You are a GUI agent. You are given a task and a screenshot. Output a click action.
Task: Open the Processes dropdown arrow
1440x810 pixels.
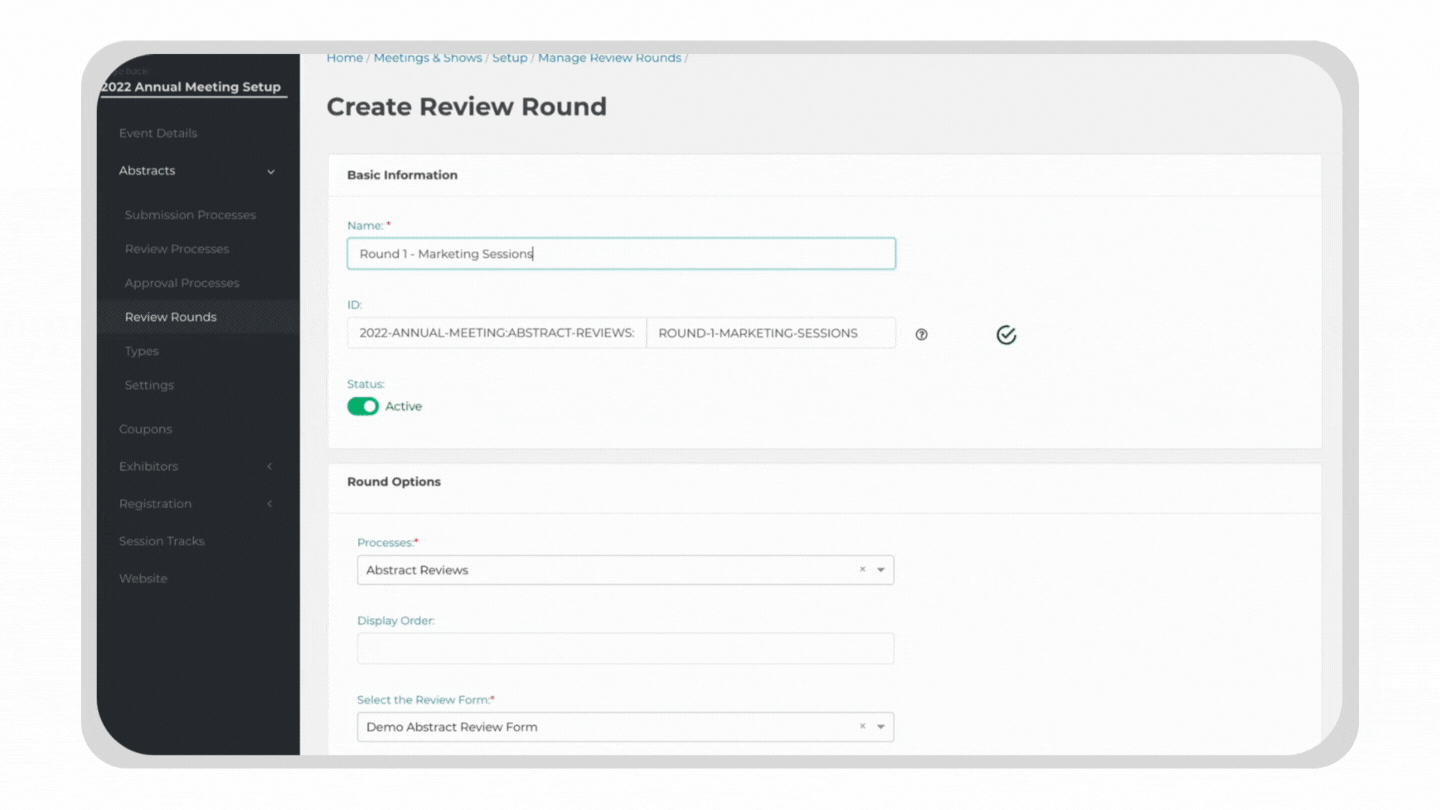(x=881, y=570)
